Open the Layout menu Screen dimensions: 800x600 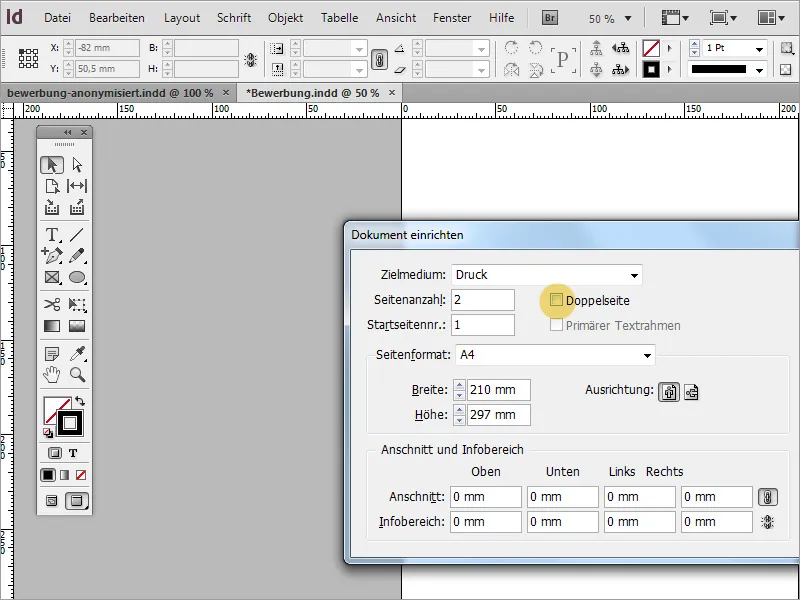click(x=182, y=18)
